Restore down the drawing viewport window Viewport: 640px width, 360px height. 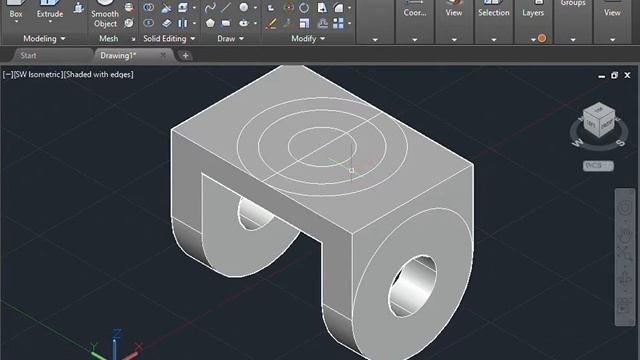click(614, 75)
